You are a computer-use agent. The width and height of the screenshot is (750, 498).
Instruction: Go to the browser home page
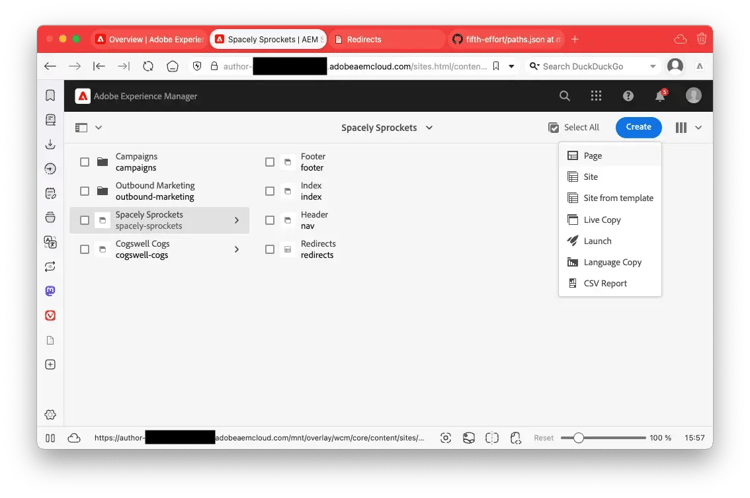[x=173, y=66]
